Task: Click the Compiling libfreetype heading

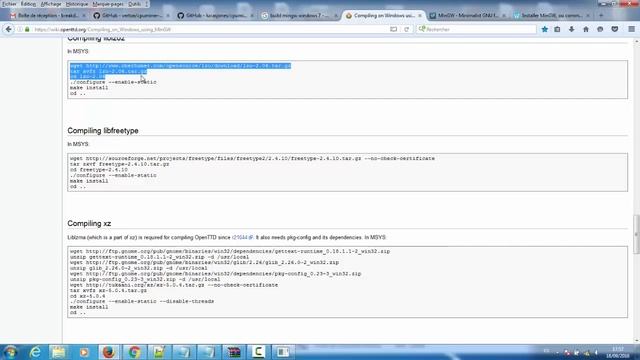Action: [x=103, y=131]
